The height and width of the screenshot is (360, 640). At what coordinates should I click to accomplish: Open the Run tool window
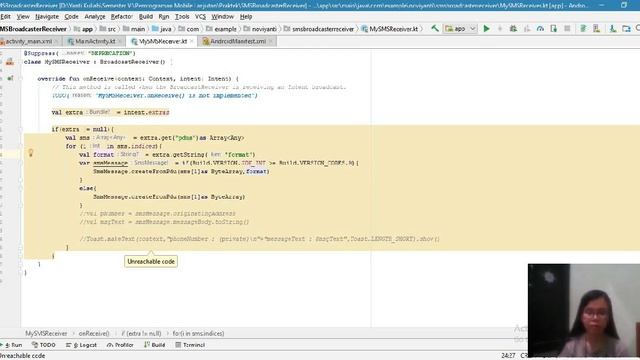12,345
